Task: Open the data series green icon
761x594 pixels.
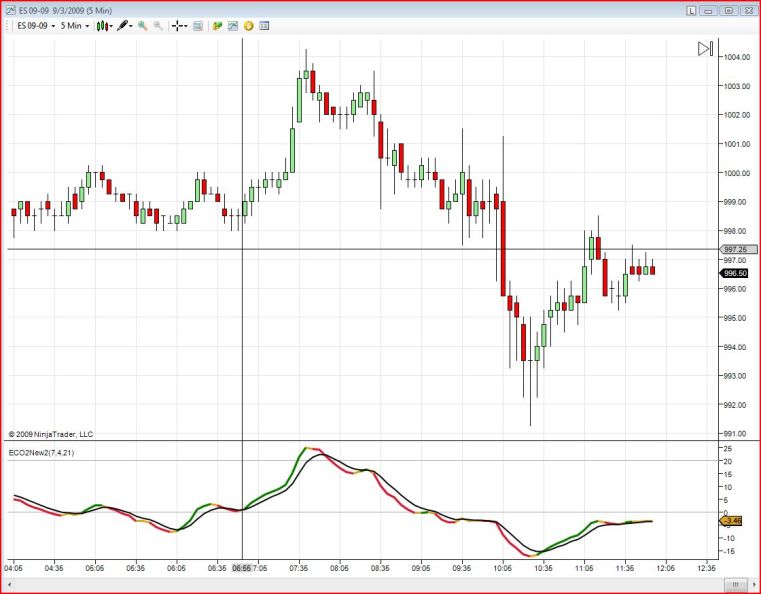Action: click(217, 26)
